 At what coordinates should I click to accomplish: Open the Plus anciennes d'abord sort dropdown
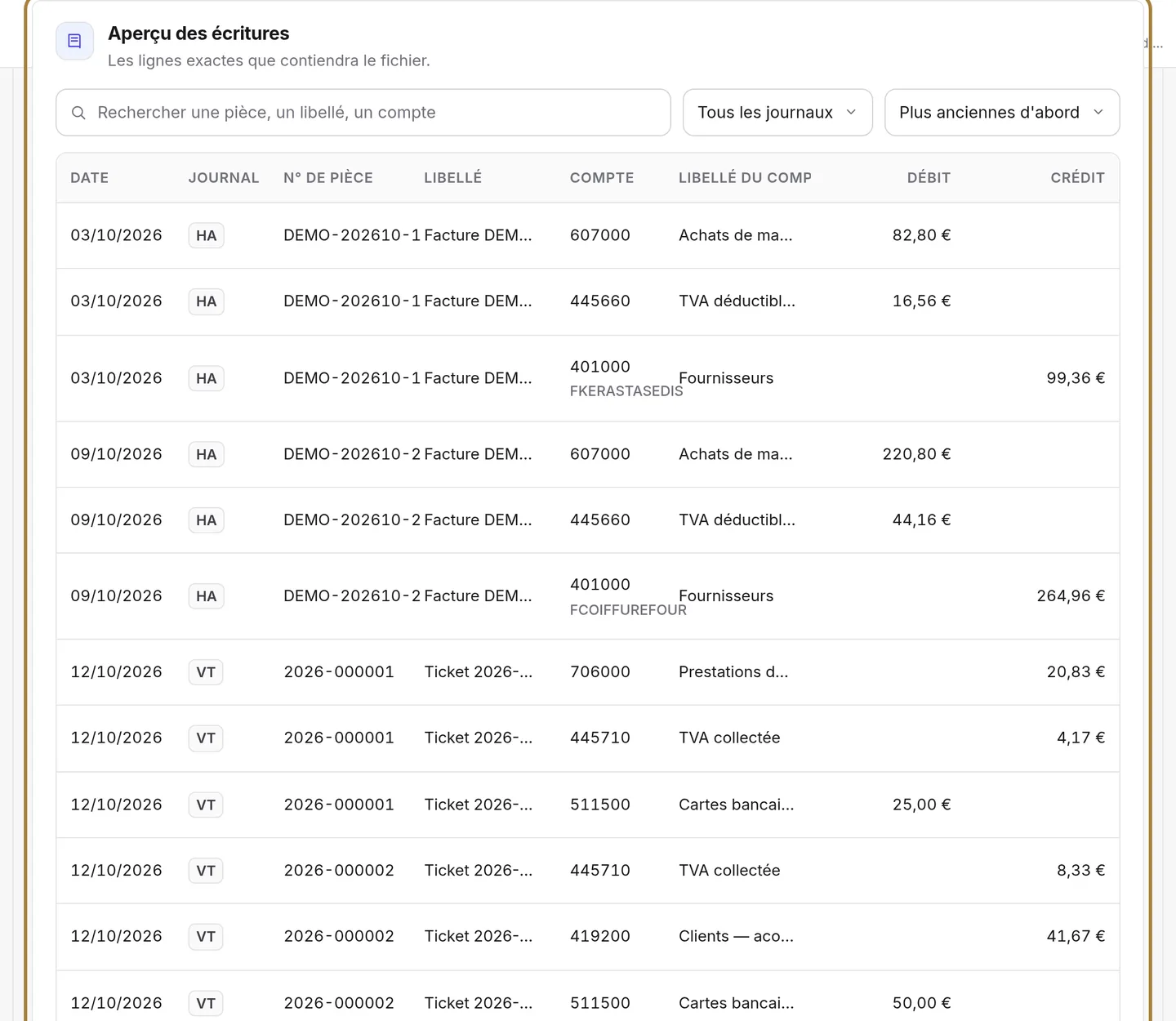coord(1002,113)
